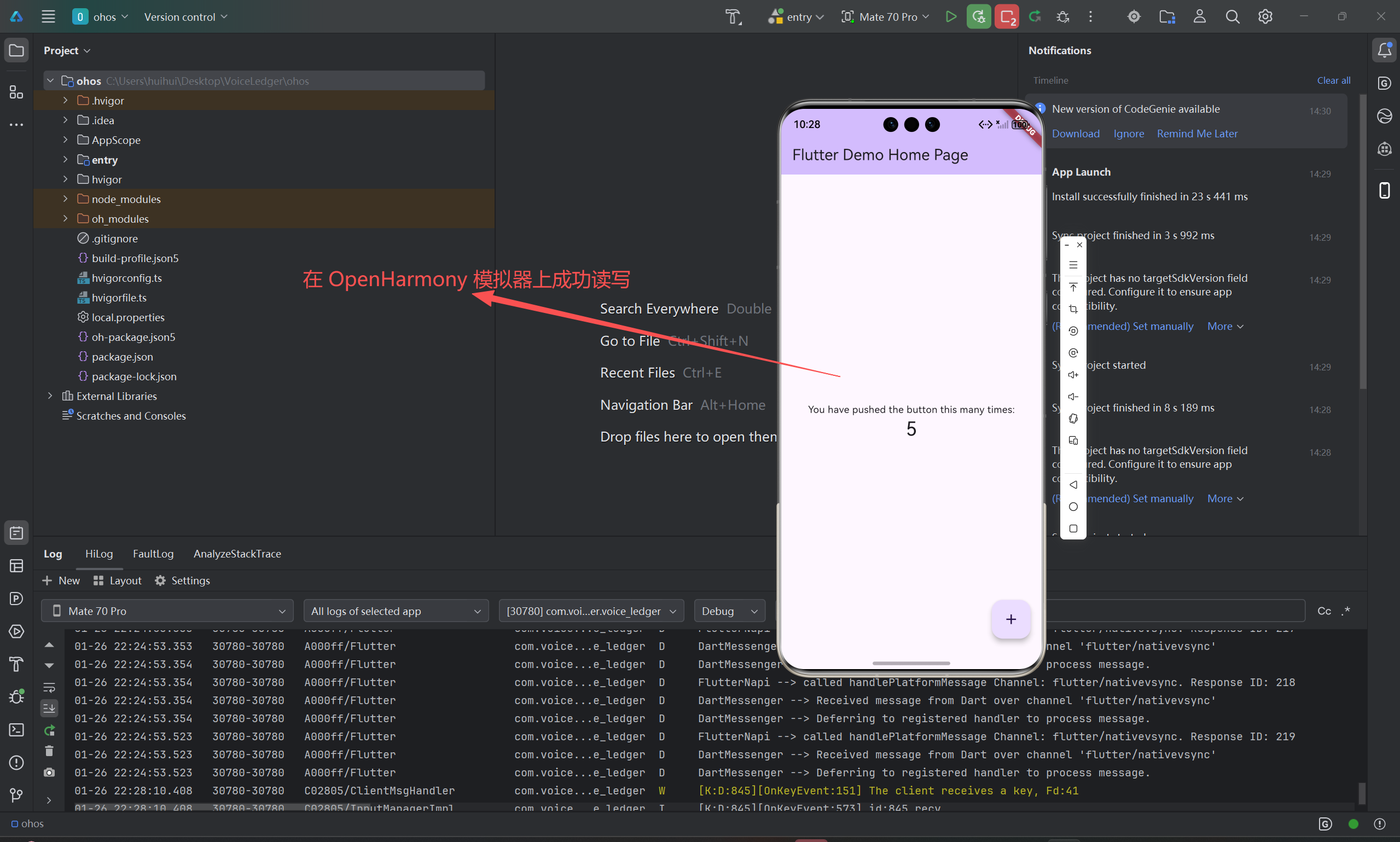
Task: Open log Layout button
Action: pyautogui.click(x=118, y=580)
